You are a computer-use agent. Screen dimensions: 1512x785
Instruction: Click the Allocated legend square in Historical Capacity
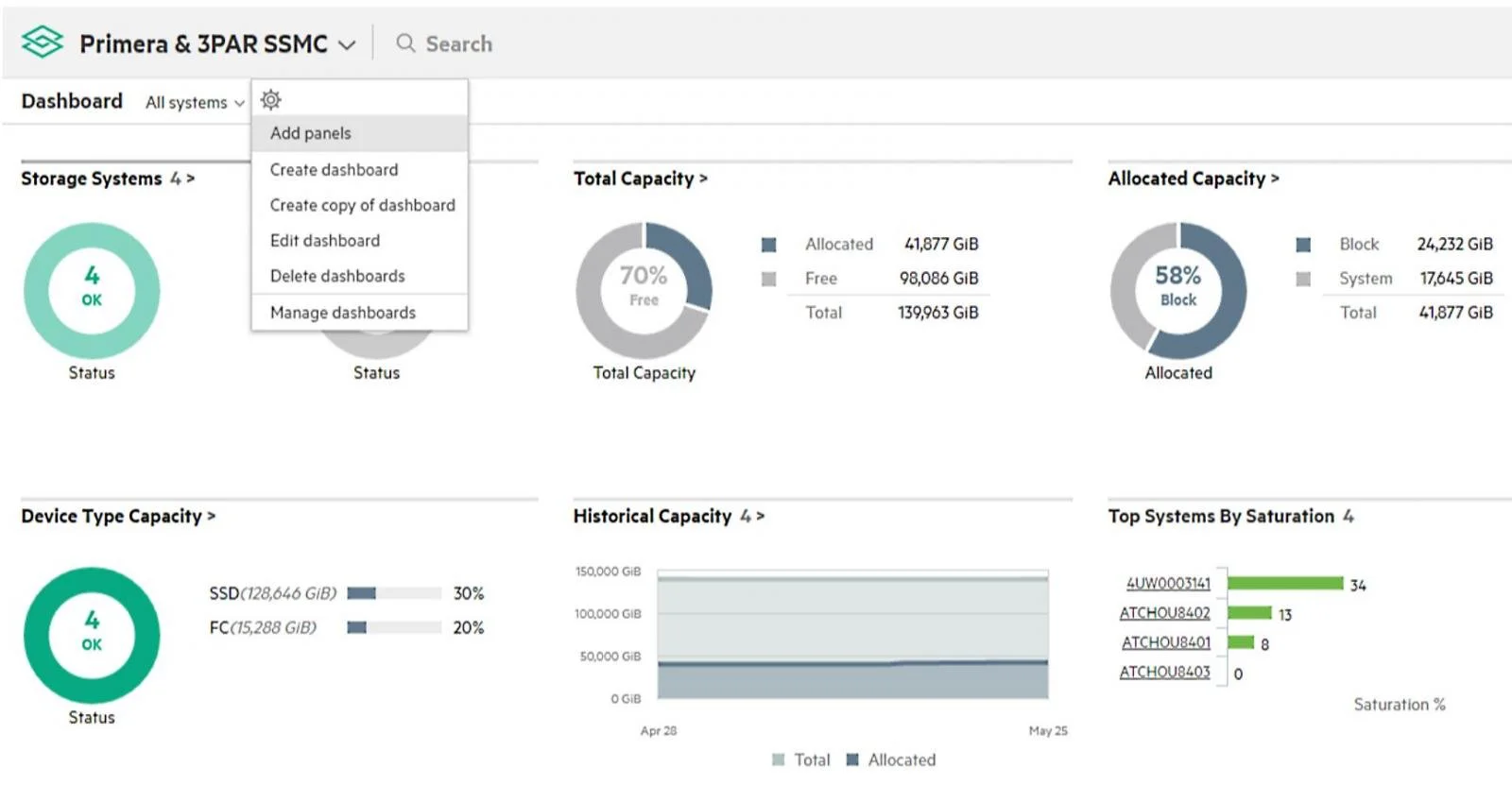(852, 759)
